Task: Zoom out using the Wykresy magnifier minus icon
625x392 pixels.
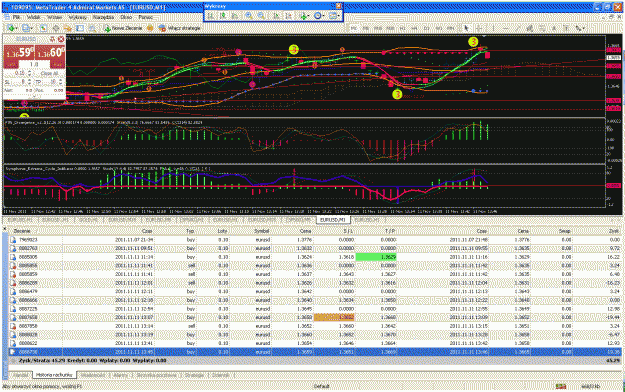Action: coord(261,16)
